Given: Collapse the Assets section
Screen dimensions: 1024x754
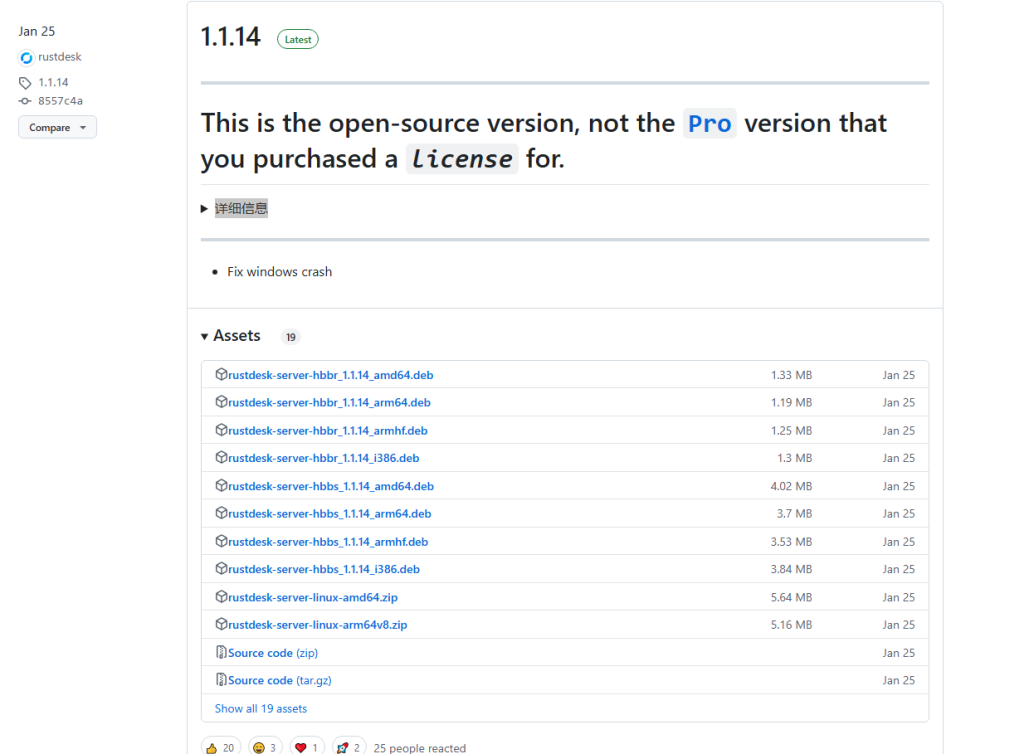Looking at the screenshot, I should [x=231, y=336].
